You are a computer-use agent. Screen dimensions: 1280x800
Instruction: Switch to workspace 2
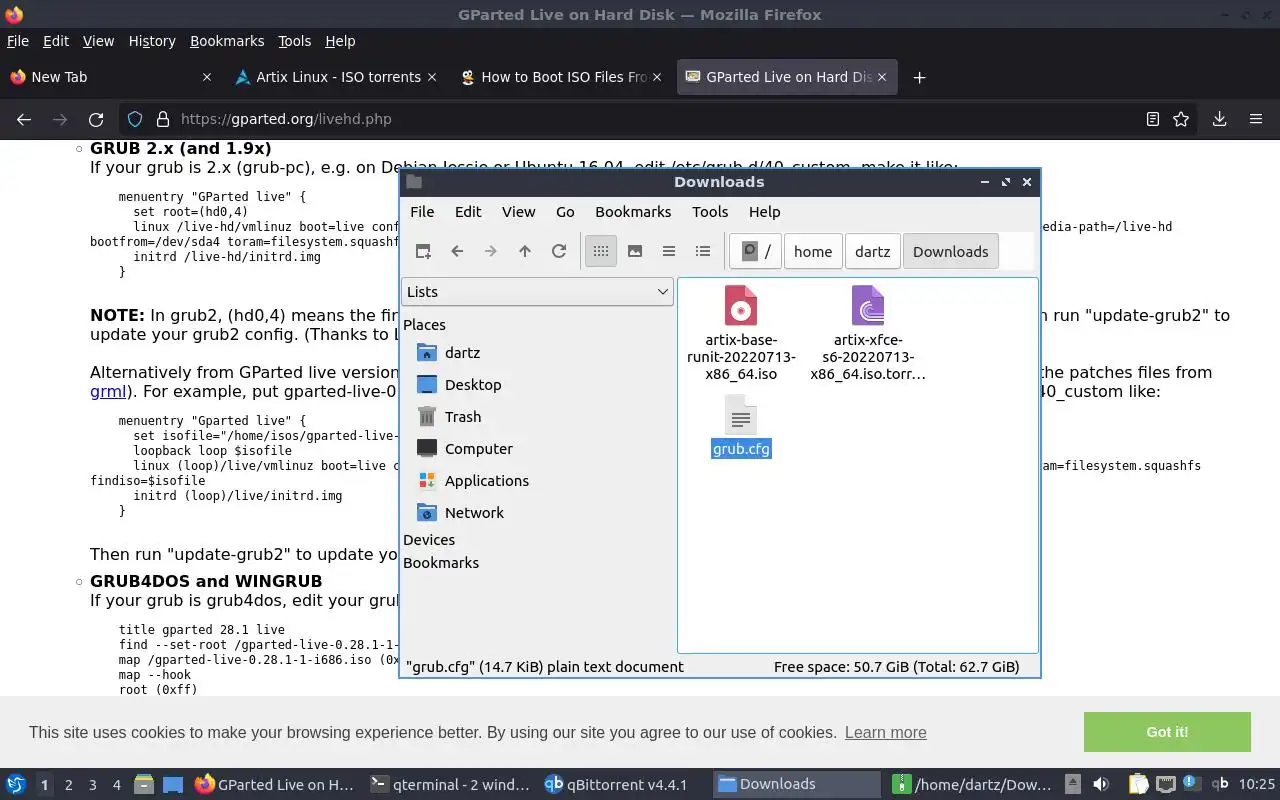[x=69, y=785]
